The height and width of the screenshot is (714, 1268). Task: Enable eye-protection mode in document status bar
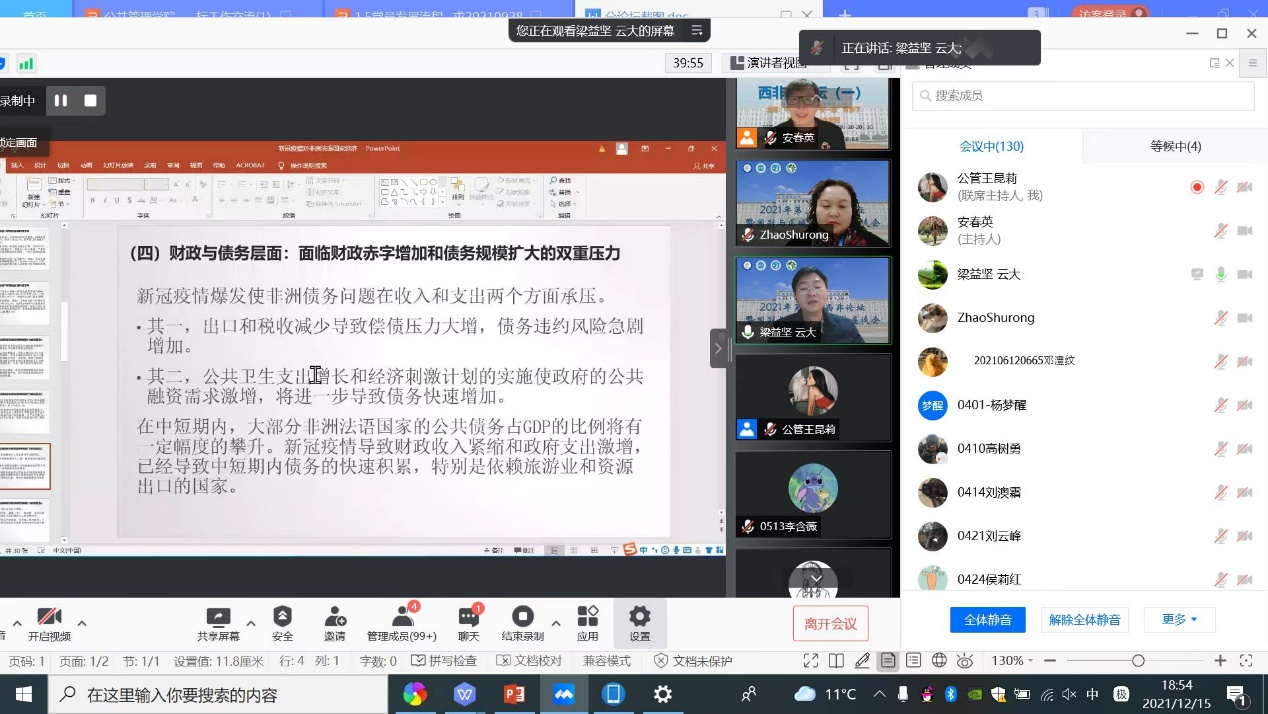pyautogui.click(x=964, y=660)
